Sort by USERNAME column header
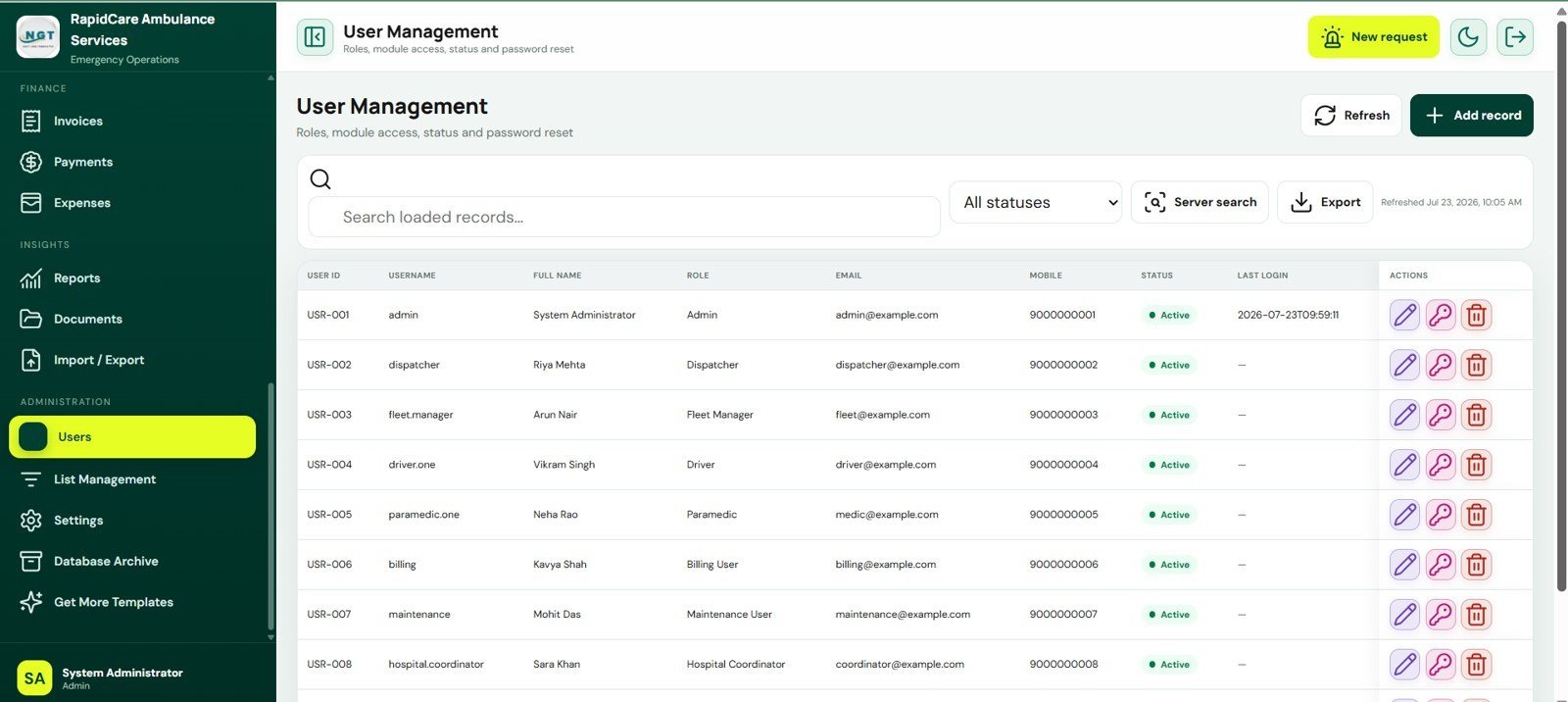 tap(412, 276)
